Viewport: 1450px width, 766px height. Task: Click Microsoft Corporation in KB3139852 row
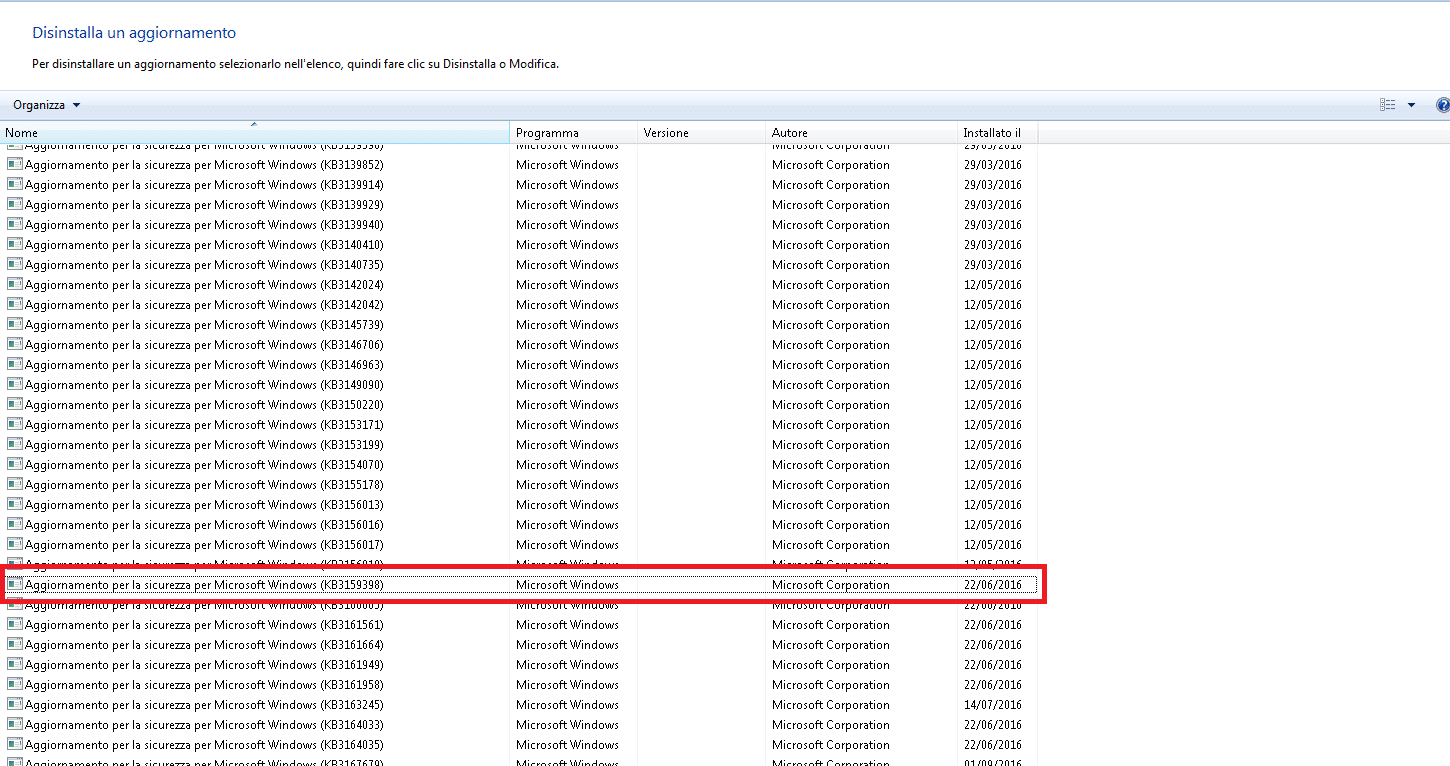pos(830,165)
